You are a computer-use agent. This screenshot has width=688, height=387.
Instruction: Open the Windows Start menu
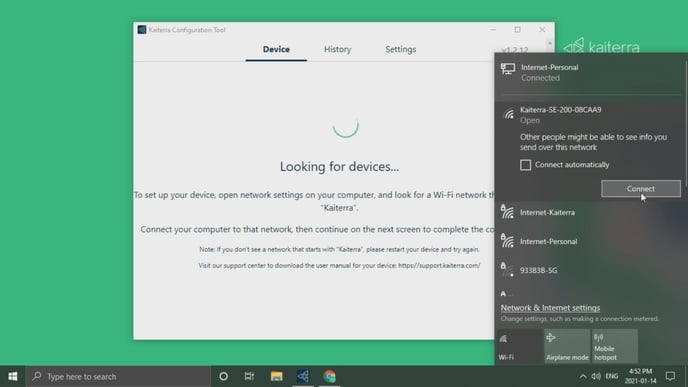coord(13,376)
